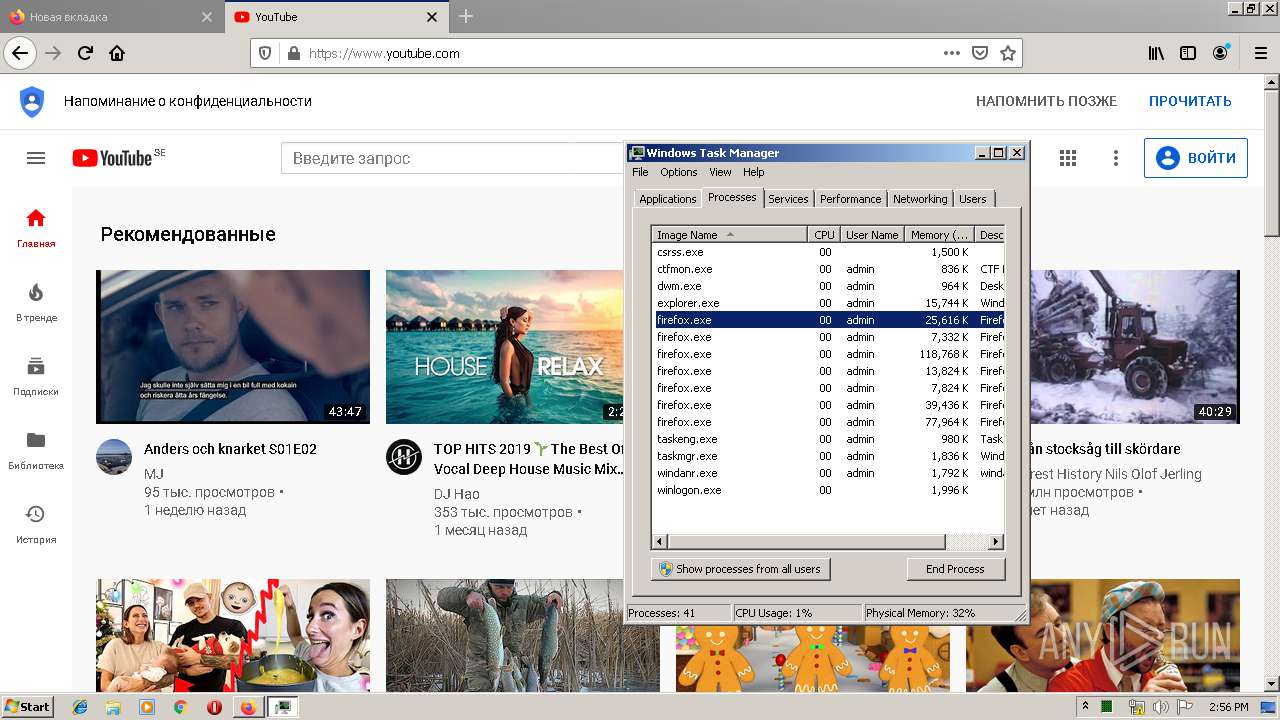Click the tracking protection shield icon
1280x720 pixels.
point(265,53)
